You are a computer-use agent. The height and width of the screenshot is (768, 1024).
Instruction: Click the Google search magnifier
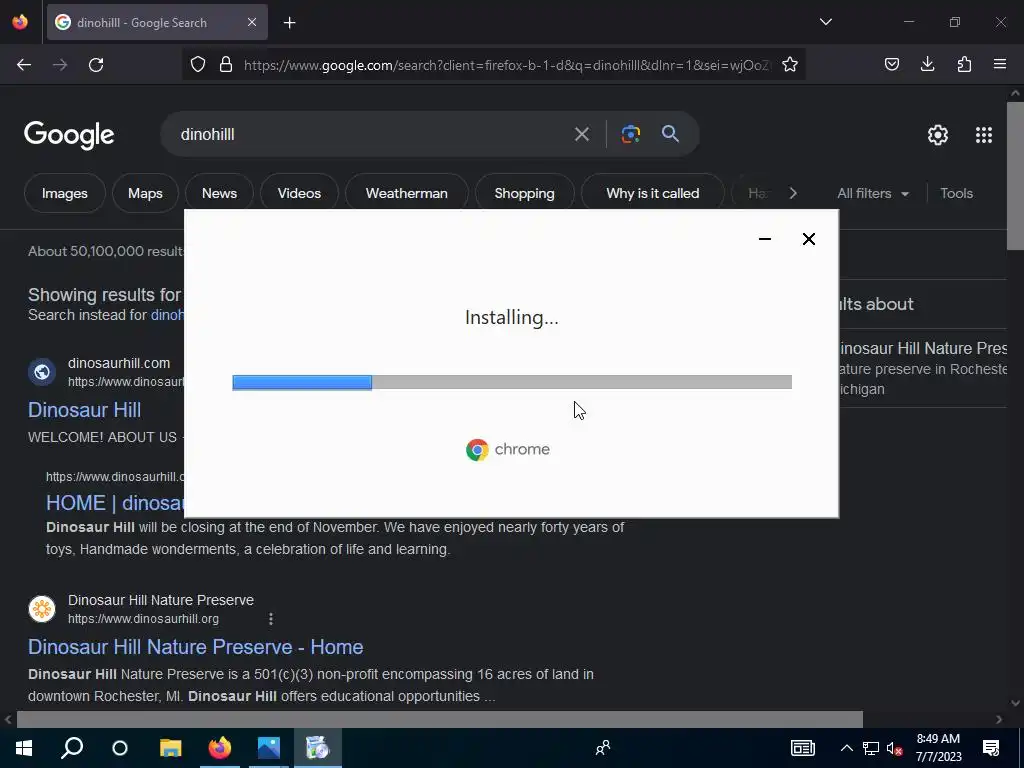click(x=670, y=134)
